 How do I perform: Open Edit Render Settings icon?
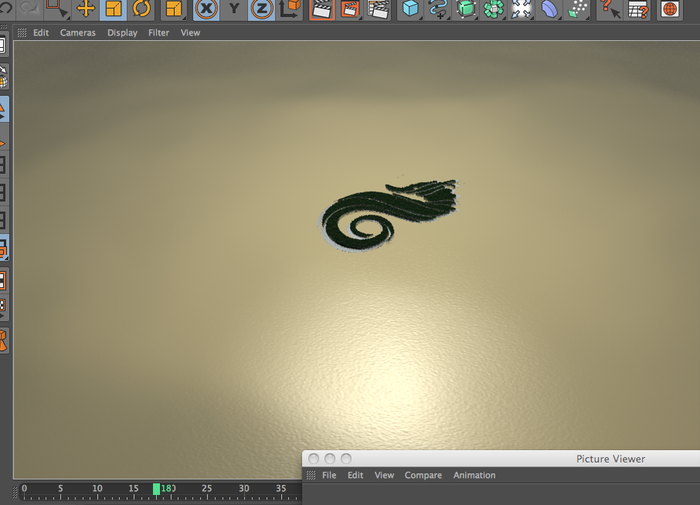(378, 8)
